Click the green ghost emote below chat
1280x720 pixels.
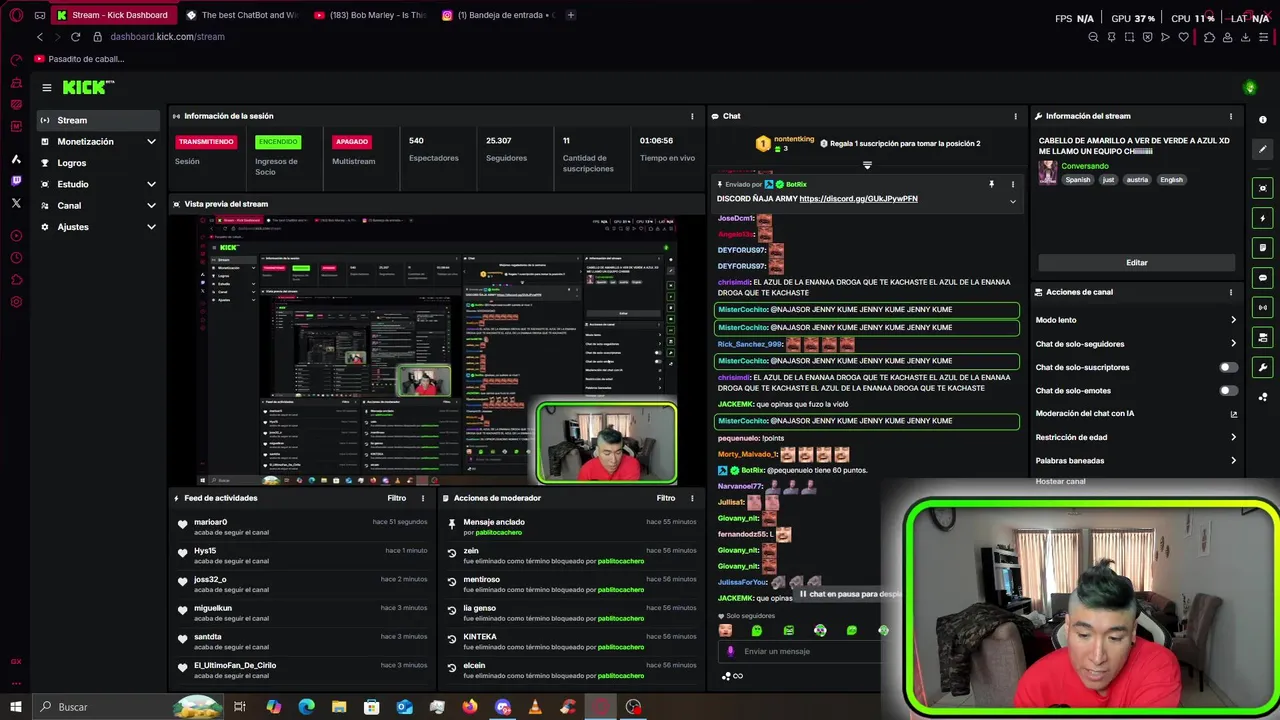(x=757, y=630)
